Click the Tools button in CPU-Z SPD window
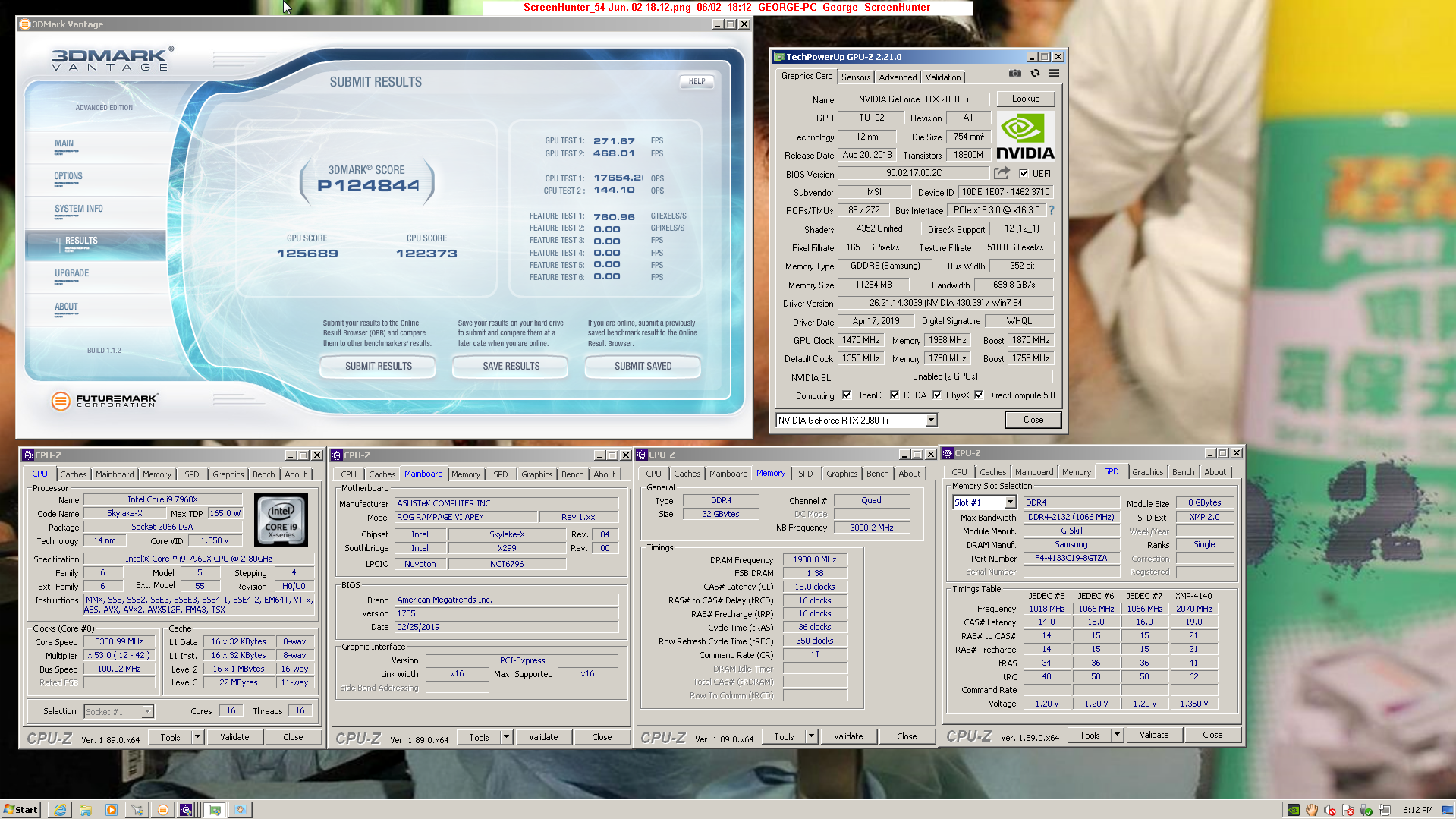This screenshot has height=819, width=1456. (x=1090, y=734)
